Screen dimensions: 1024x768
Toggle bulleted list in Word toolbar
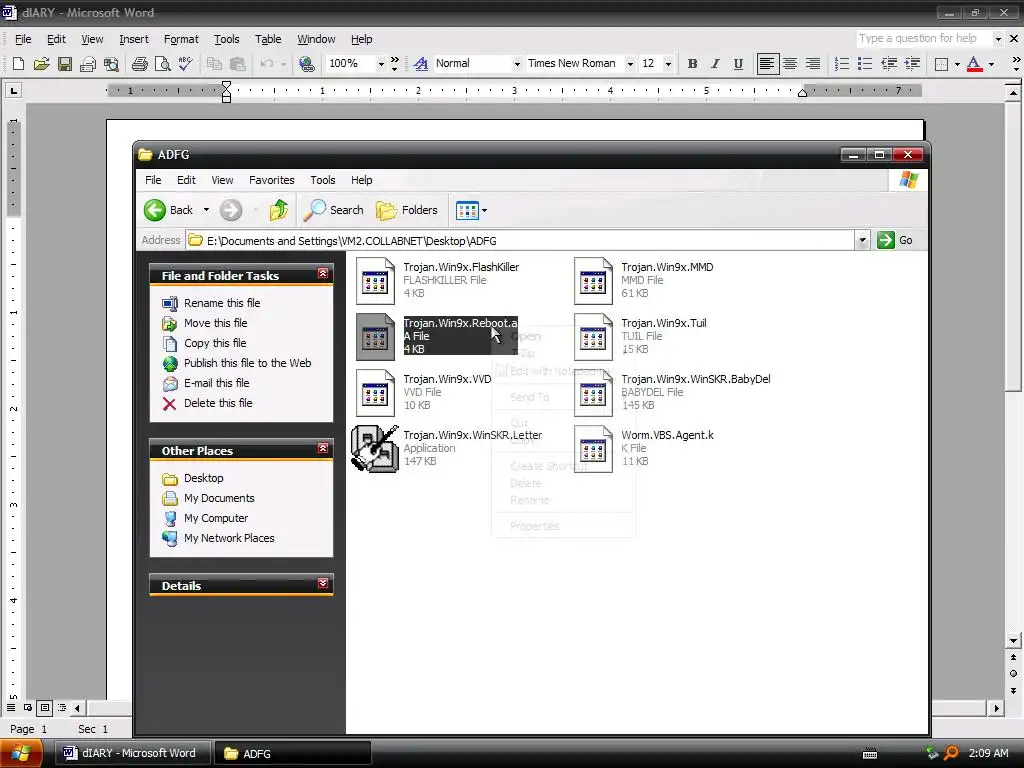(x=865, y=63)
